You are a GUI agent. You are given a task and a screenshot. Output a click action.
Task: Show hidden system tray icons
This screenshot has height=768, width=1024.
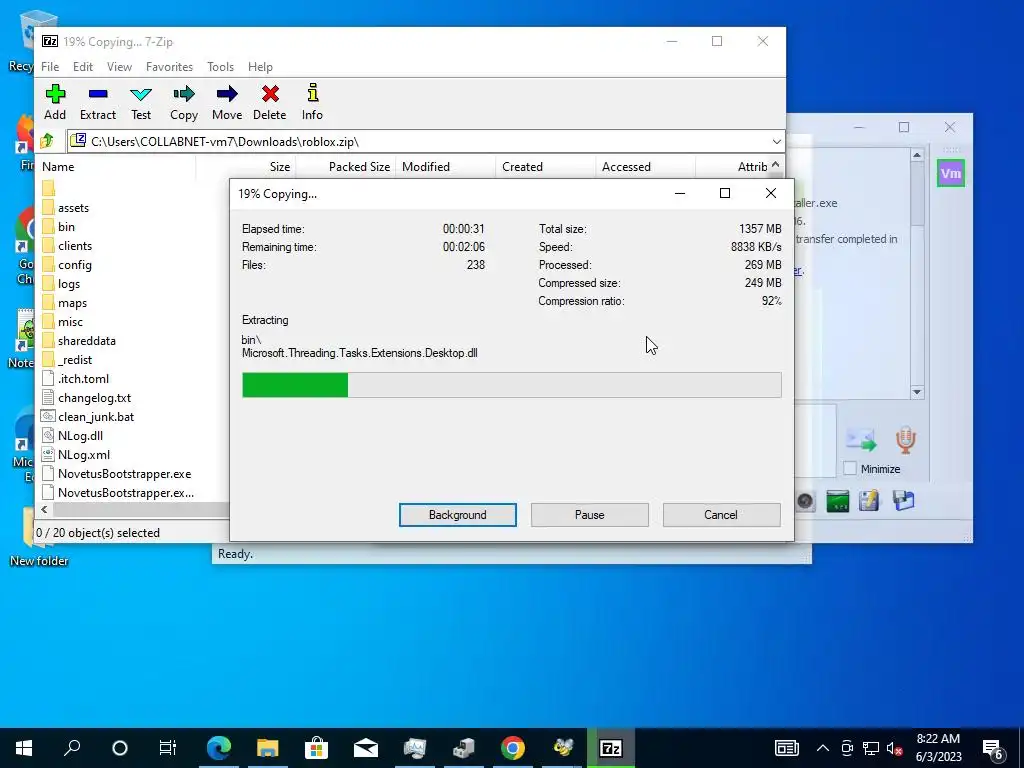click(823, 748)
